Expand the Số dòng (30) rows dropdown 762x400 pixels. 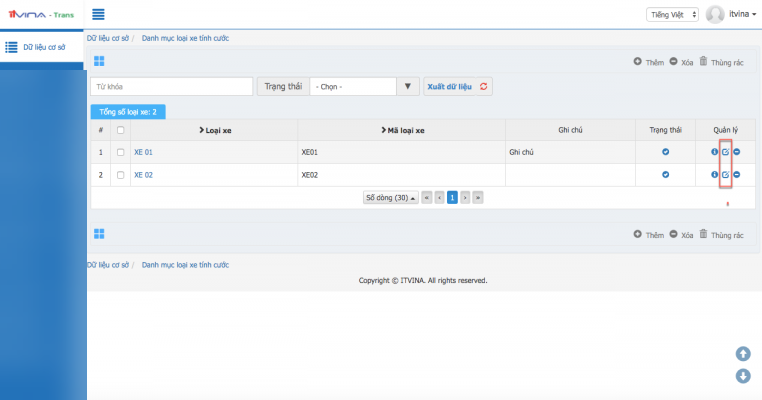click(x=390, y=198)
